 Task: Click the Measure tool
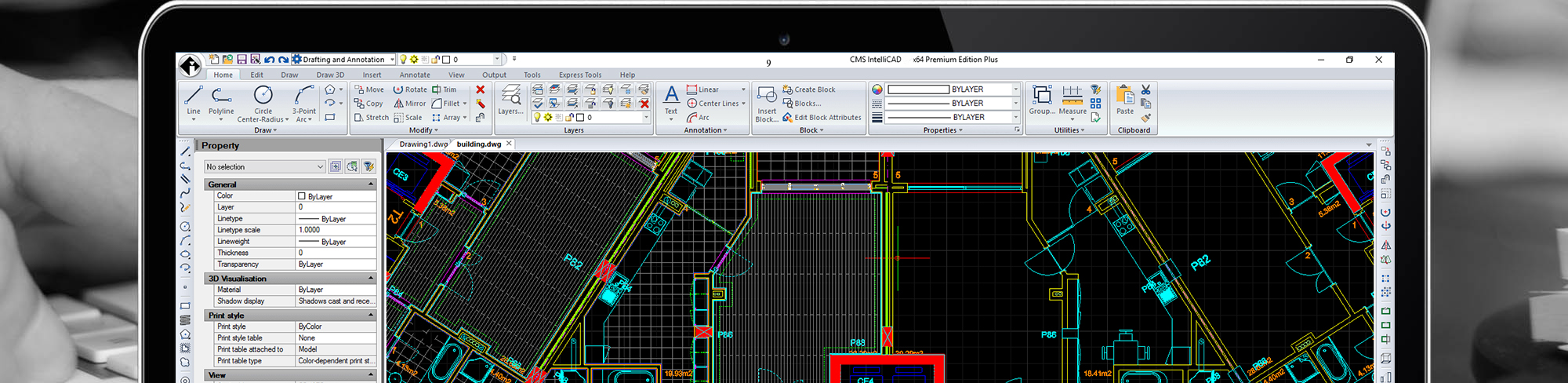pos(1073,101)
